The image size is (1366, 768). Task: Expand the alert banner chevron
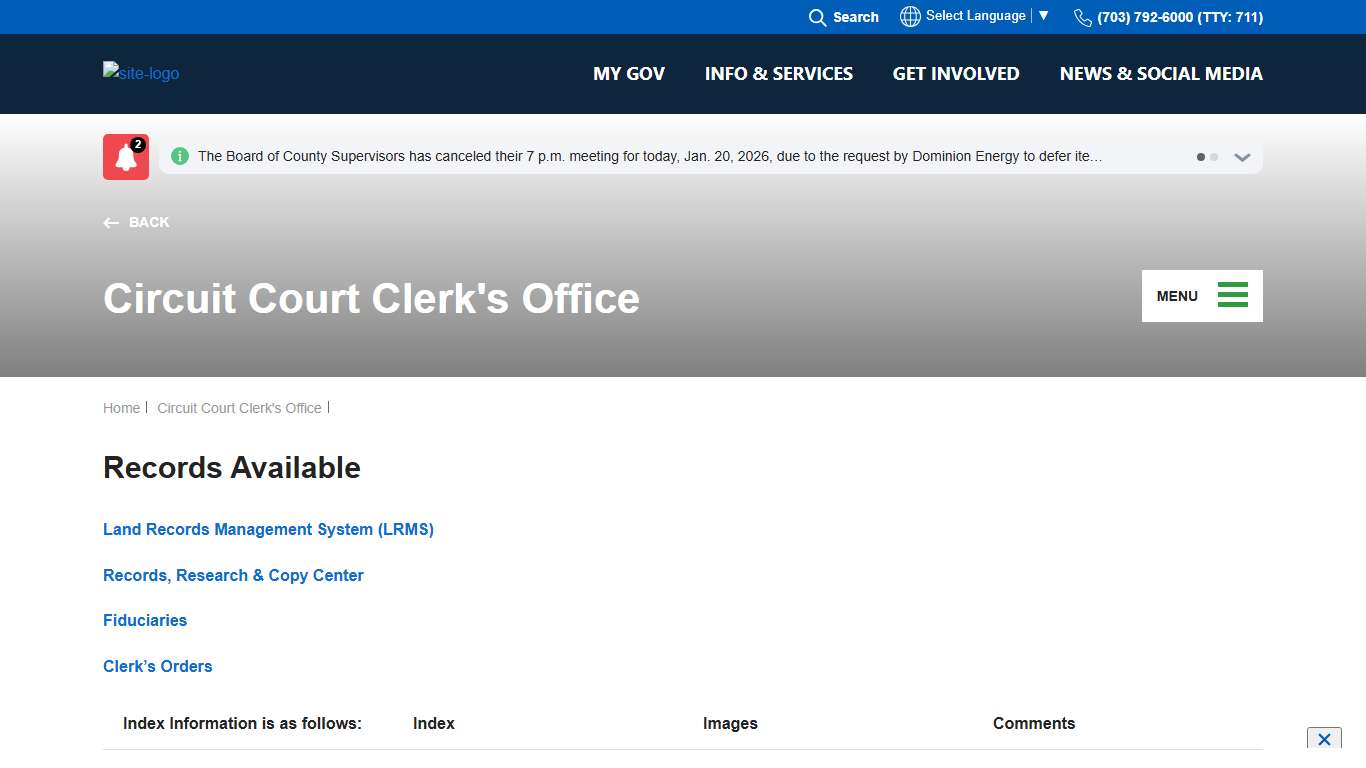tap(1242, 157)
